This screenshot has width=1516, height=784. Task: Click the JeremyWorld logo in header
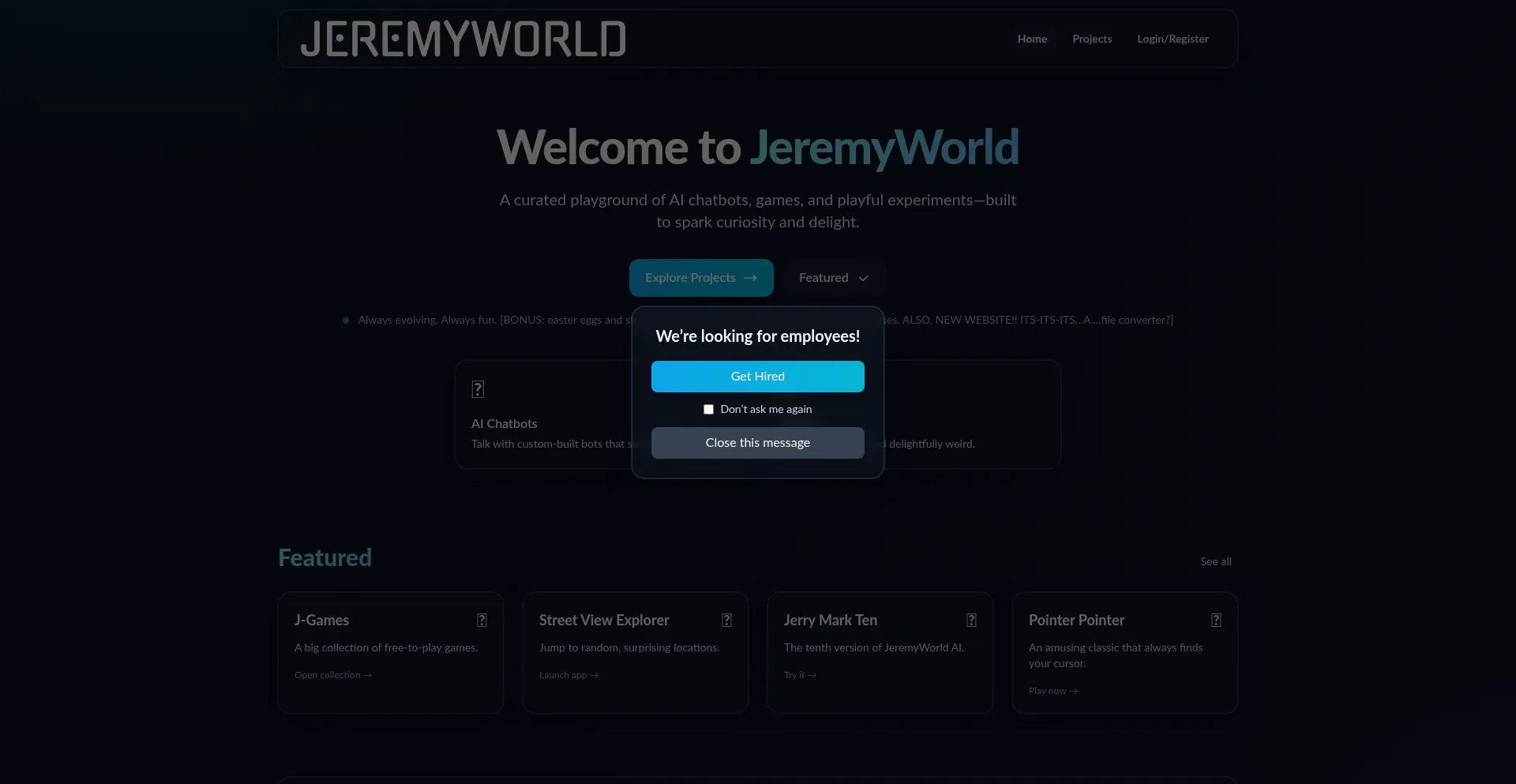coord(463,39)
